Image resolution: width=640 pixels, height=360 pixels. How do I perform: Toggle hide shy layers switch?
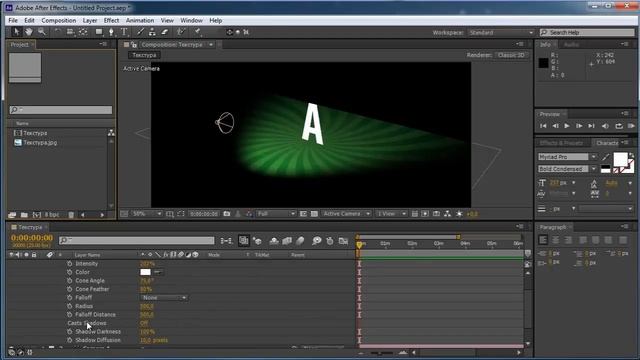(x=274, y=241)
